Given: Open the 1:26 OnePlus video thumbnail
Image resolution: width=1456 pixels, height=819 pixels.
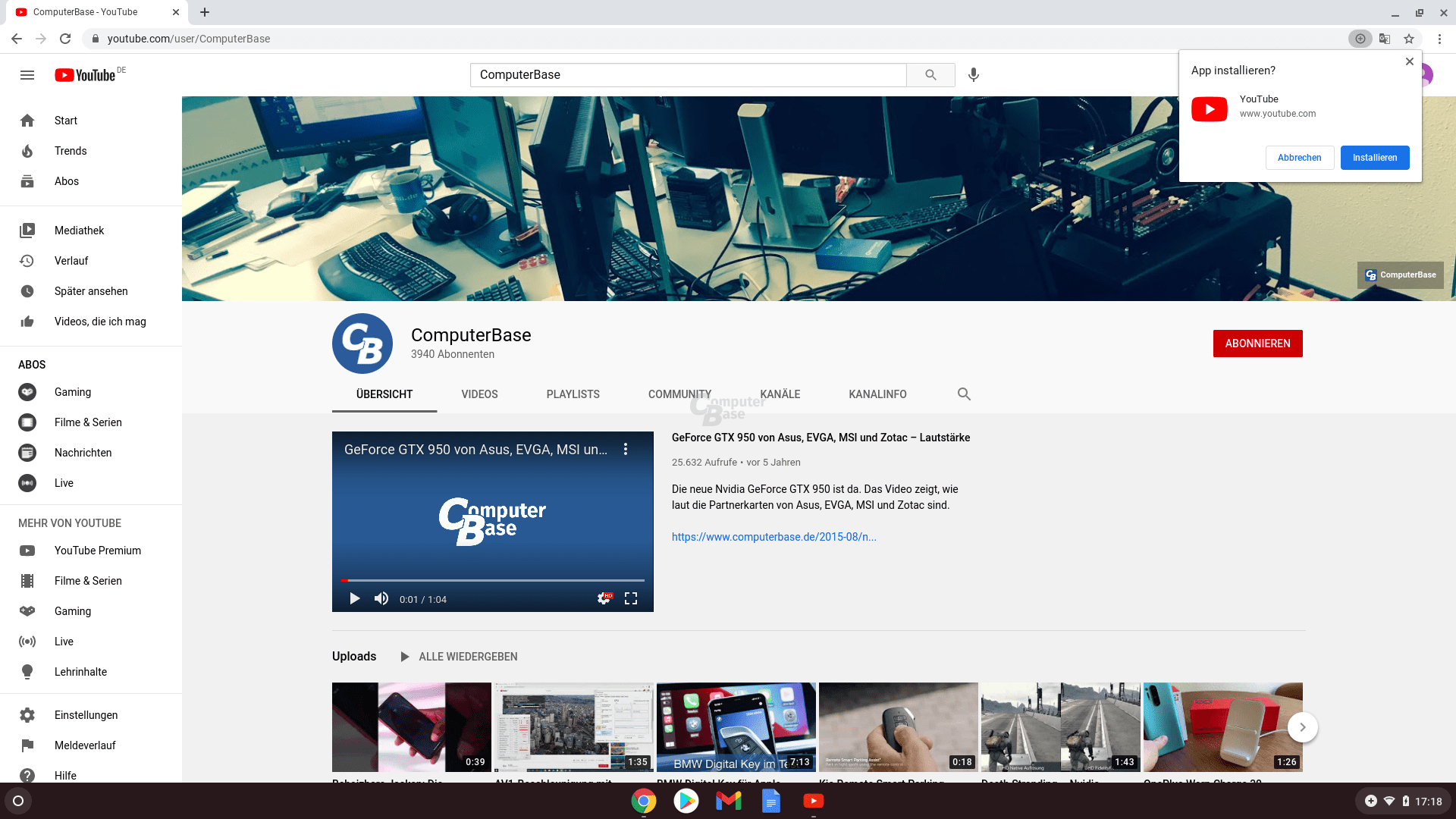Looking at the screenshot, I should 1223,727.
